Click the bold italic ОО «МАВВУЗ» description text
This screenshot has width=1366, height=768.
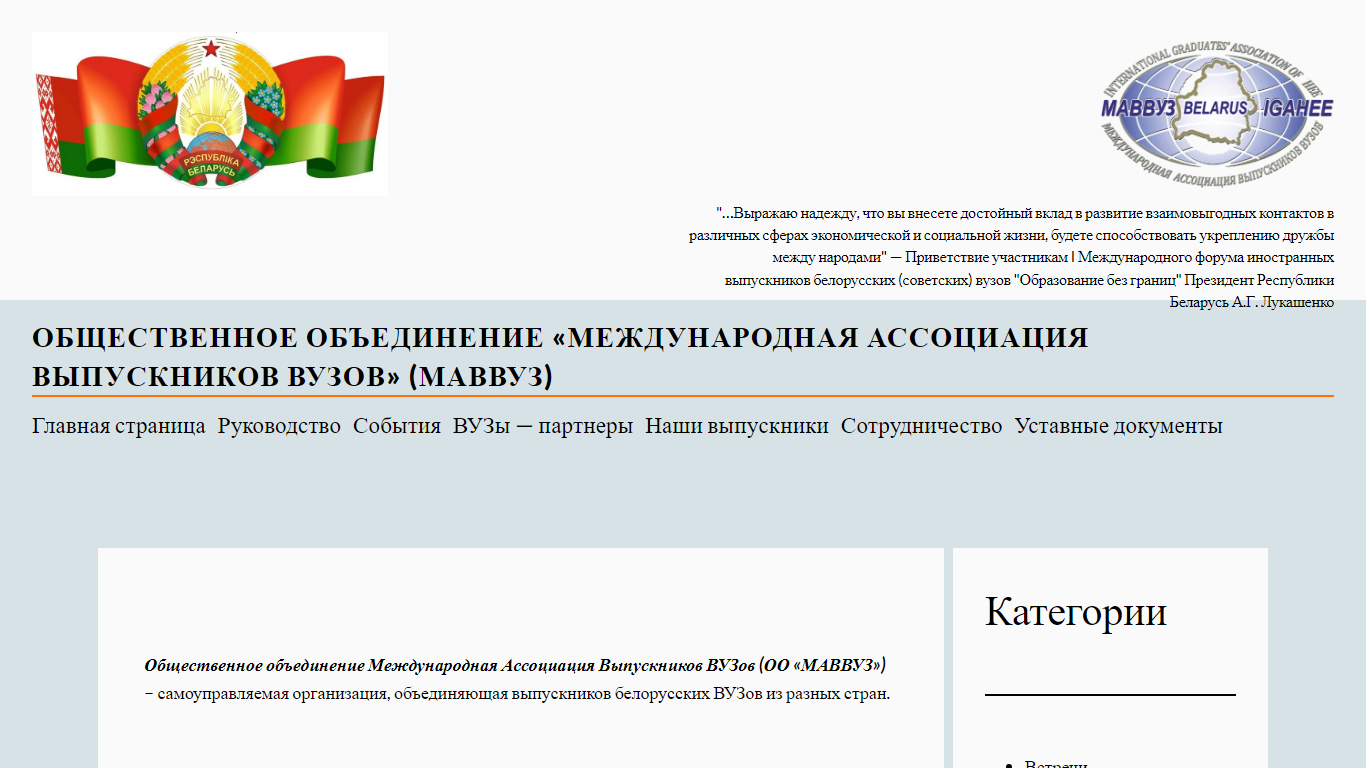pyautogui.click(x=515, y=665)
